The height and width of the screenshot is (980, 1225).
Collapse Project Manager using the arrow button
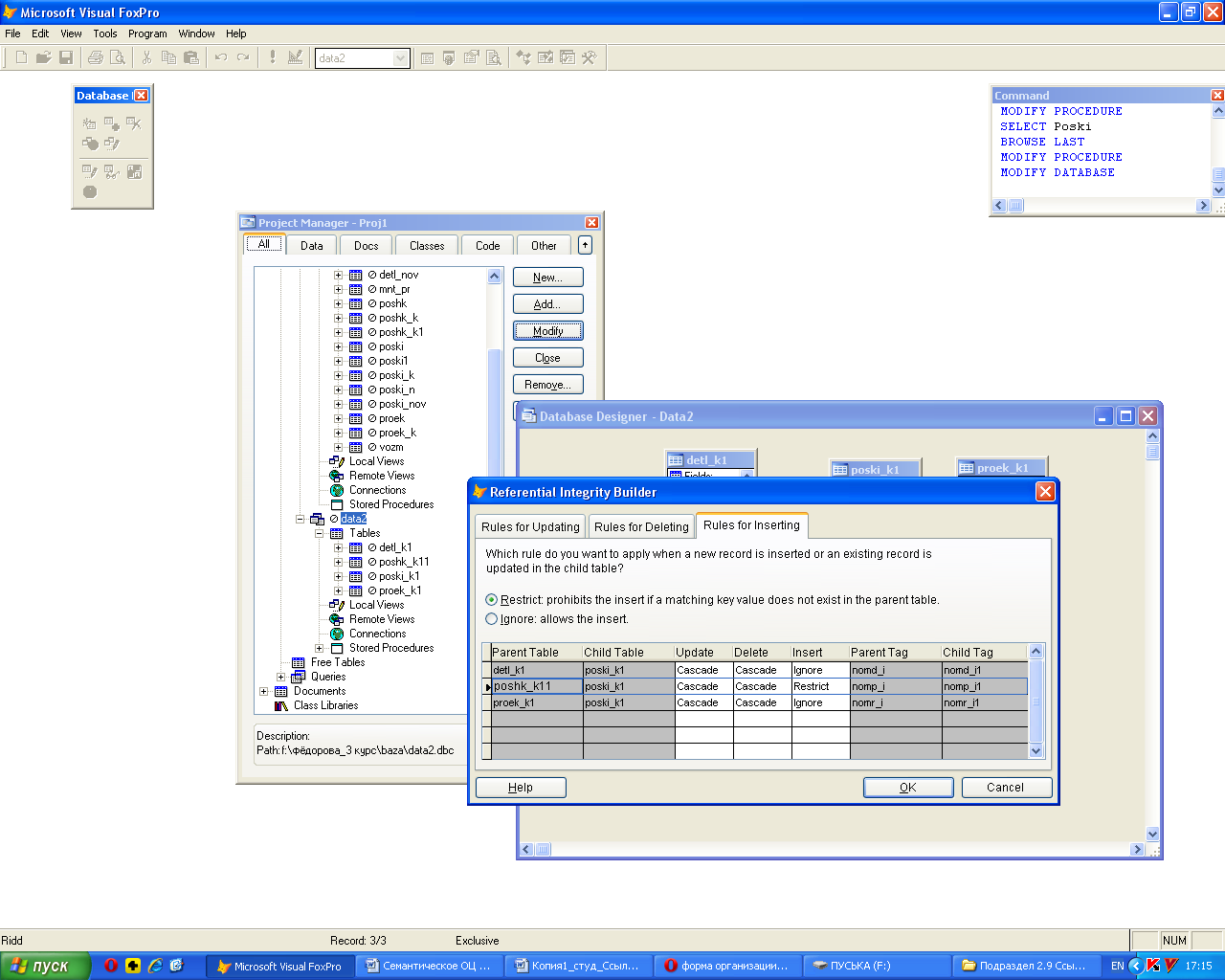(x=585, y=245)
